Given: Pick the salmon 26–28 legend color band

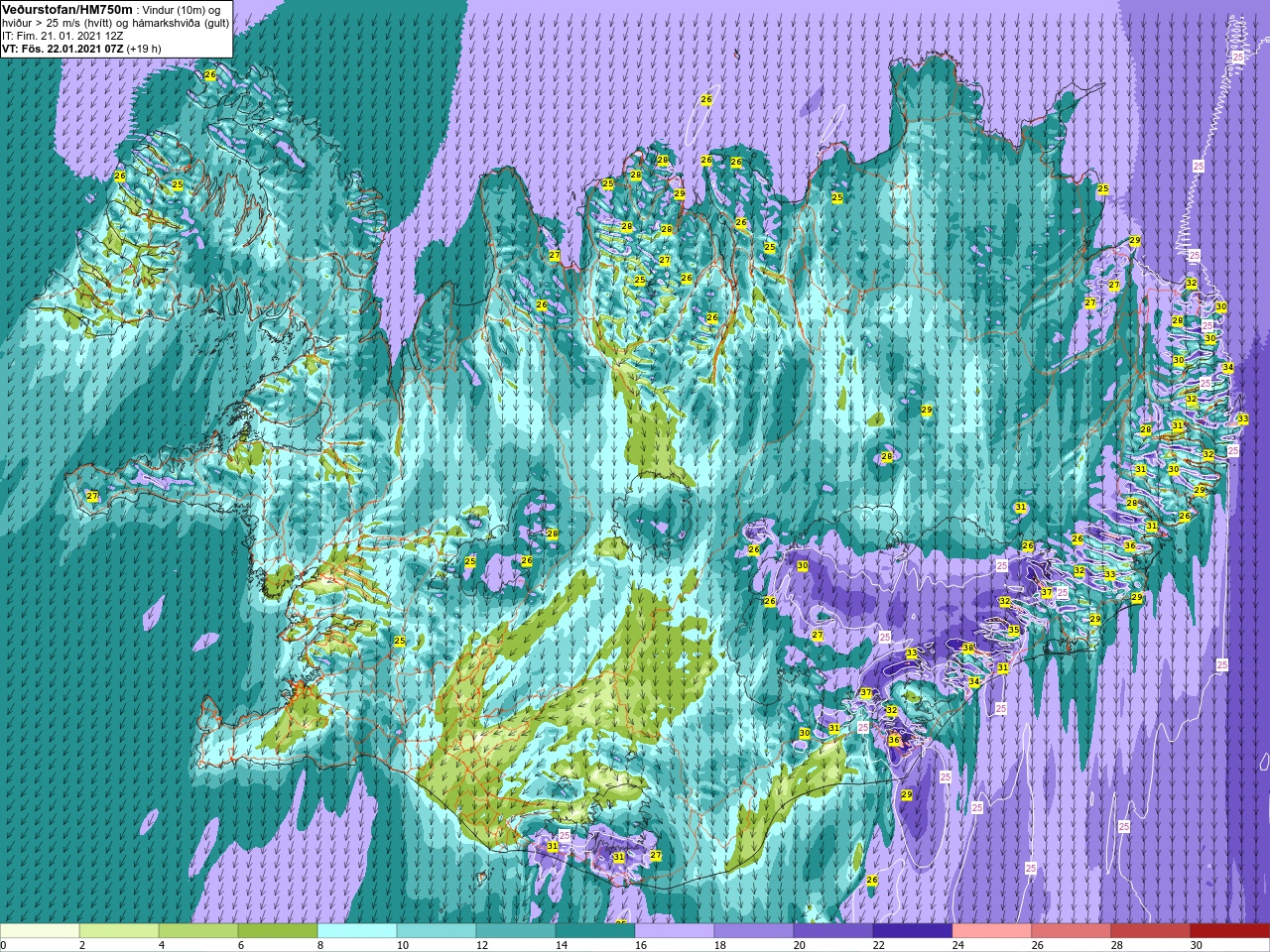Looking at the screenshot, I should (x=1072, y=931).
